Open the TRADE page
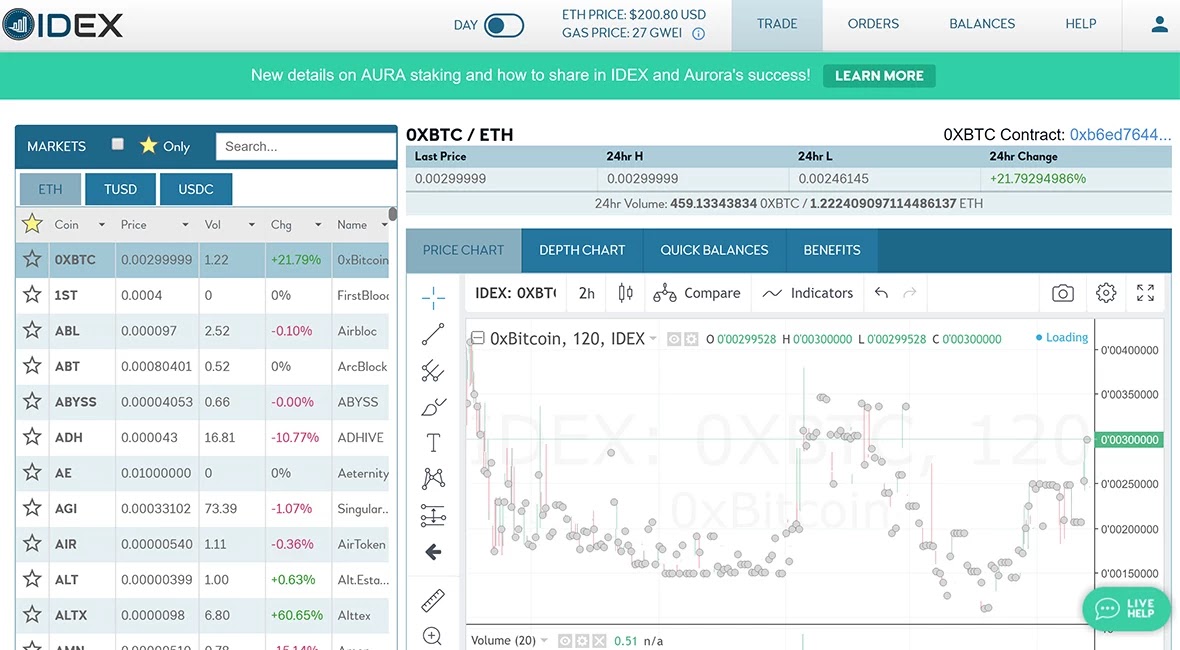This screenshot has width=1180, height=650. tap(777, 25)
